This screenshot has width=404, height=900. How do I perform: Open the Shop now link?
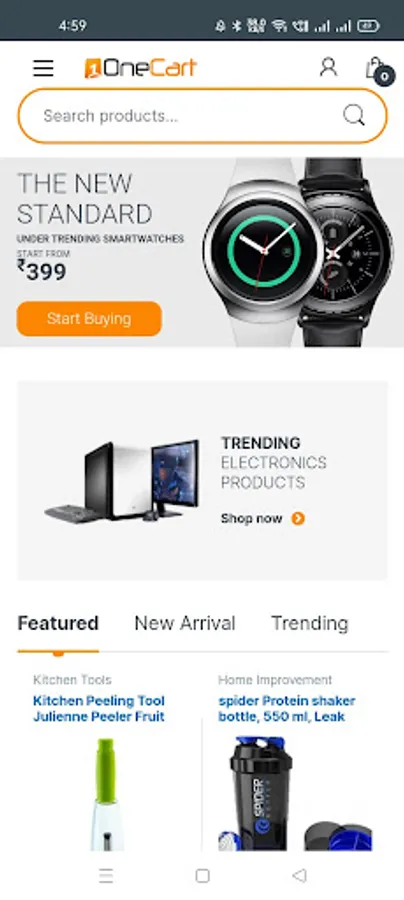pos(251,518)
